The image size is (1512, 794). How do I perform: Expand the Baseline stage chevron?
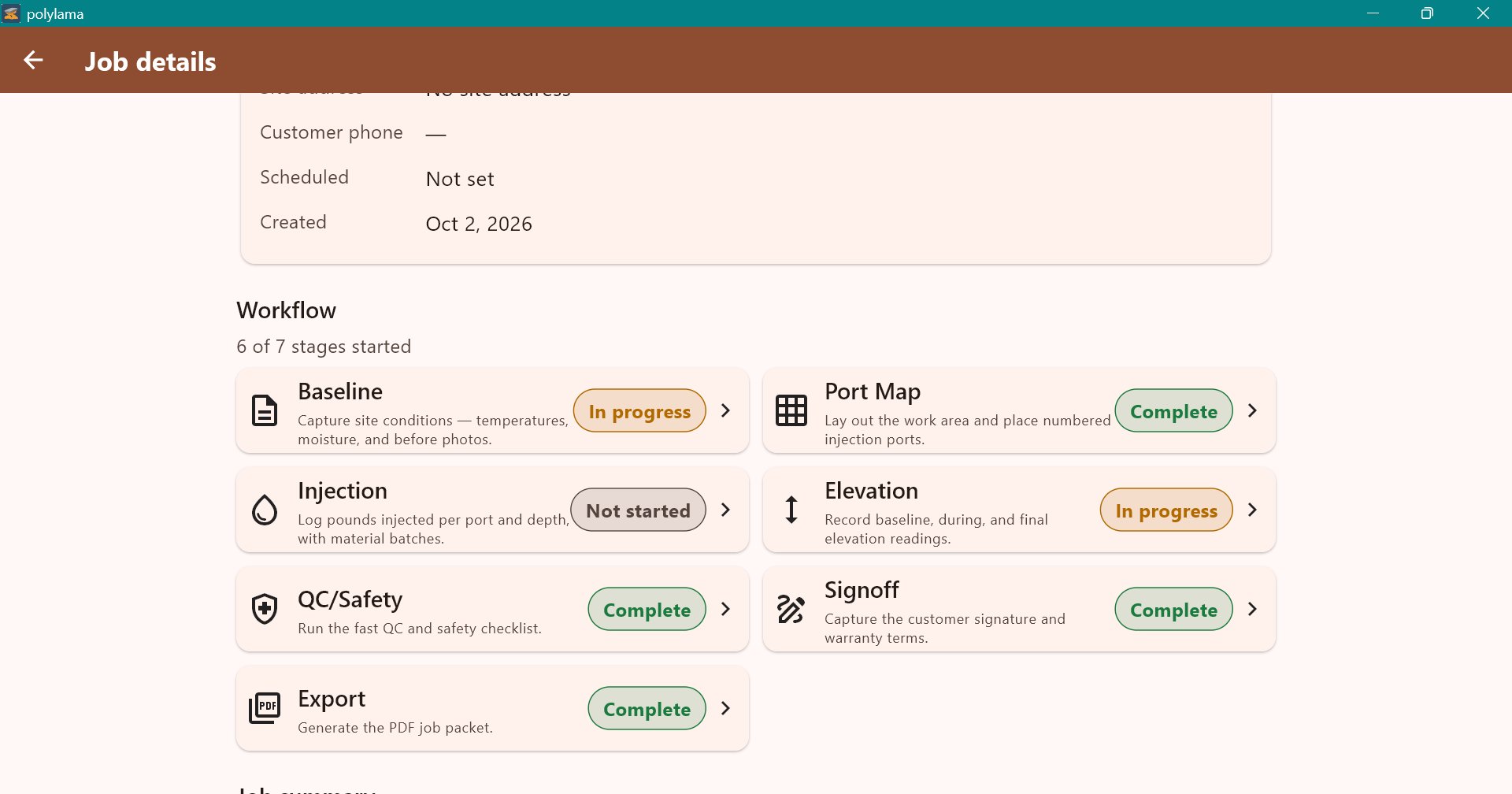coord(726,410)
